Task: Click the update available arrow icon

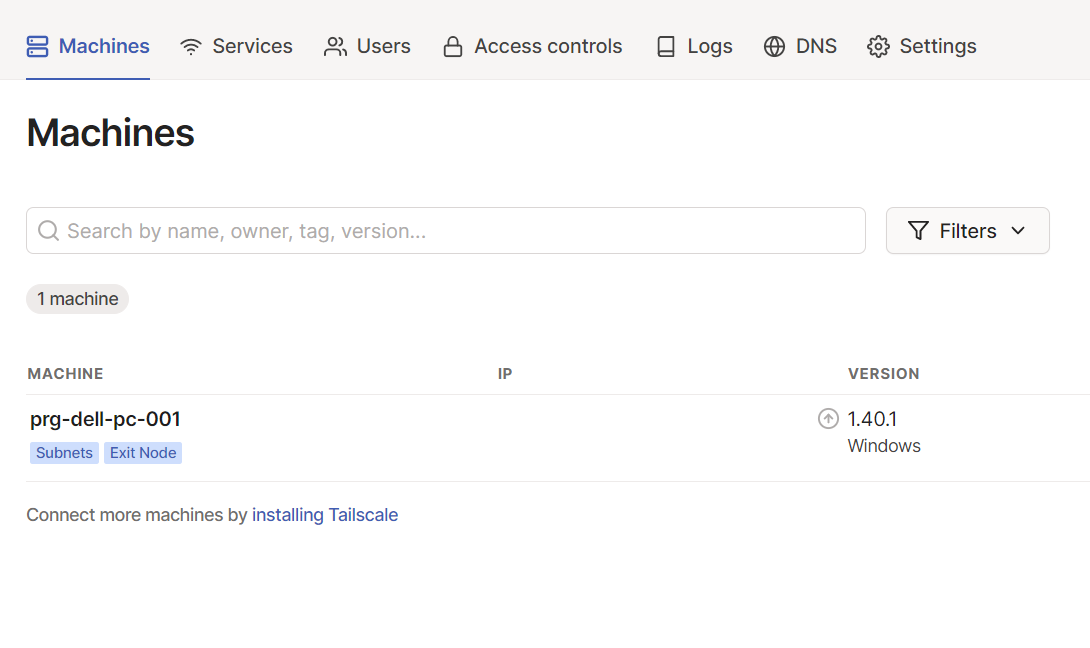Action: tap(828, 419)
